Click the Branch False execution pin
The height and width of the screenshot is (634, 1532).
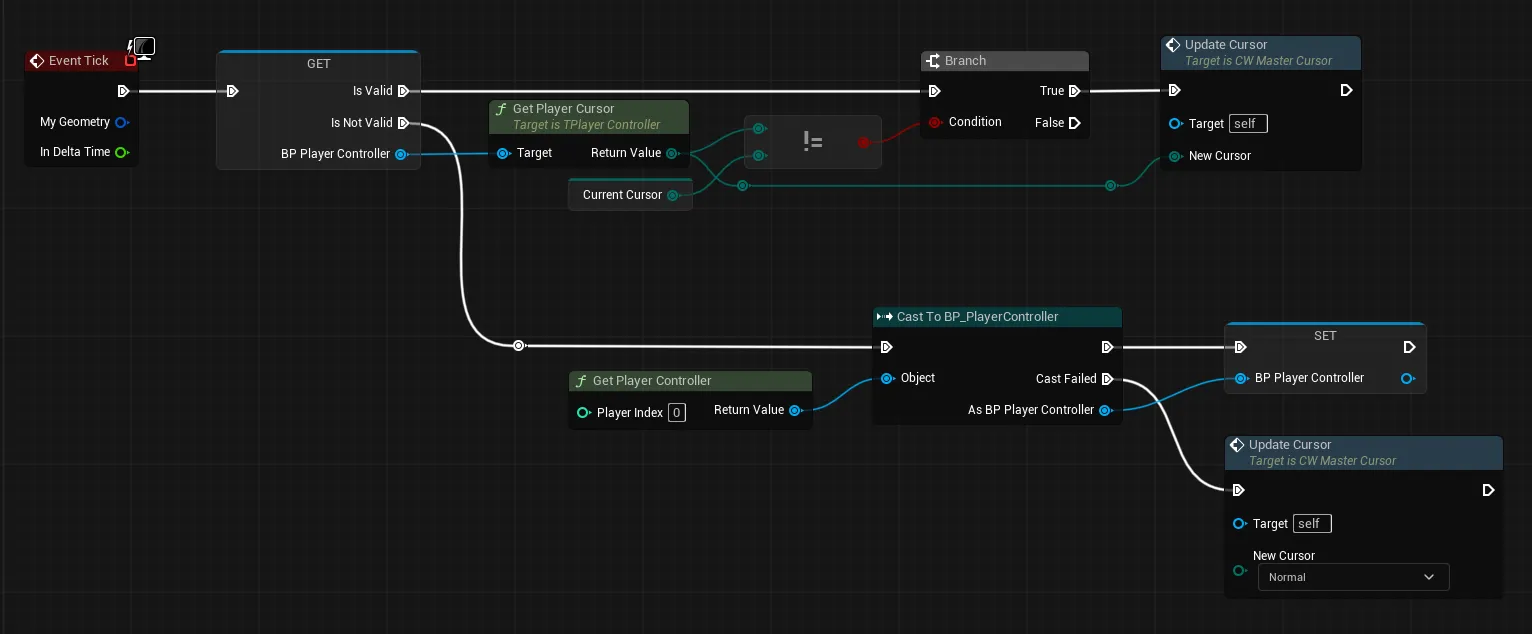(x=1074, y=123)
